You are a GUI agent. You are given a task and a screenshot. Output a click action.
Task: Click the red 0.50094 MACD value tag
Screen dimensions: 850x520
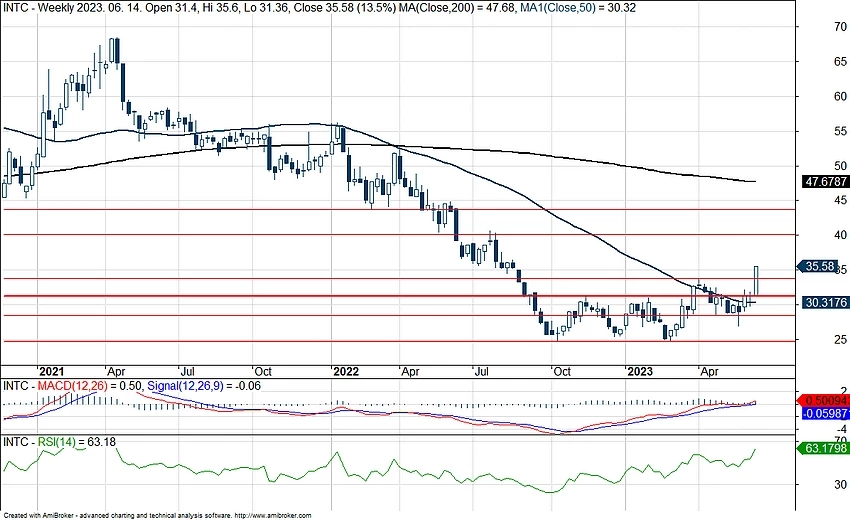tap(825, 401)
